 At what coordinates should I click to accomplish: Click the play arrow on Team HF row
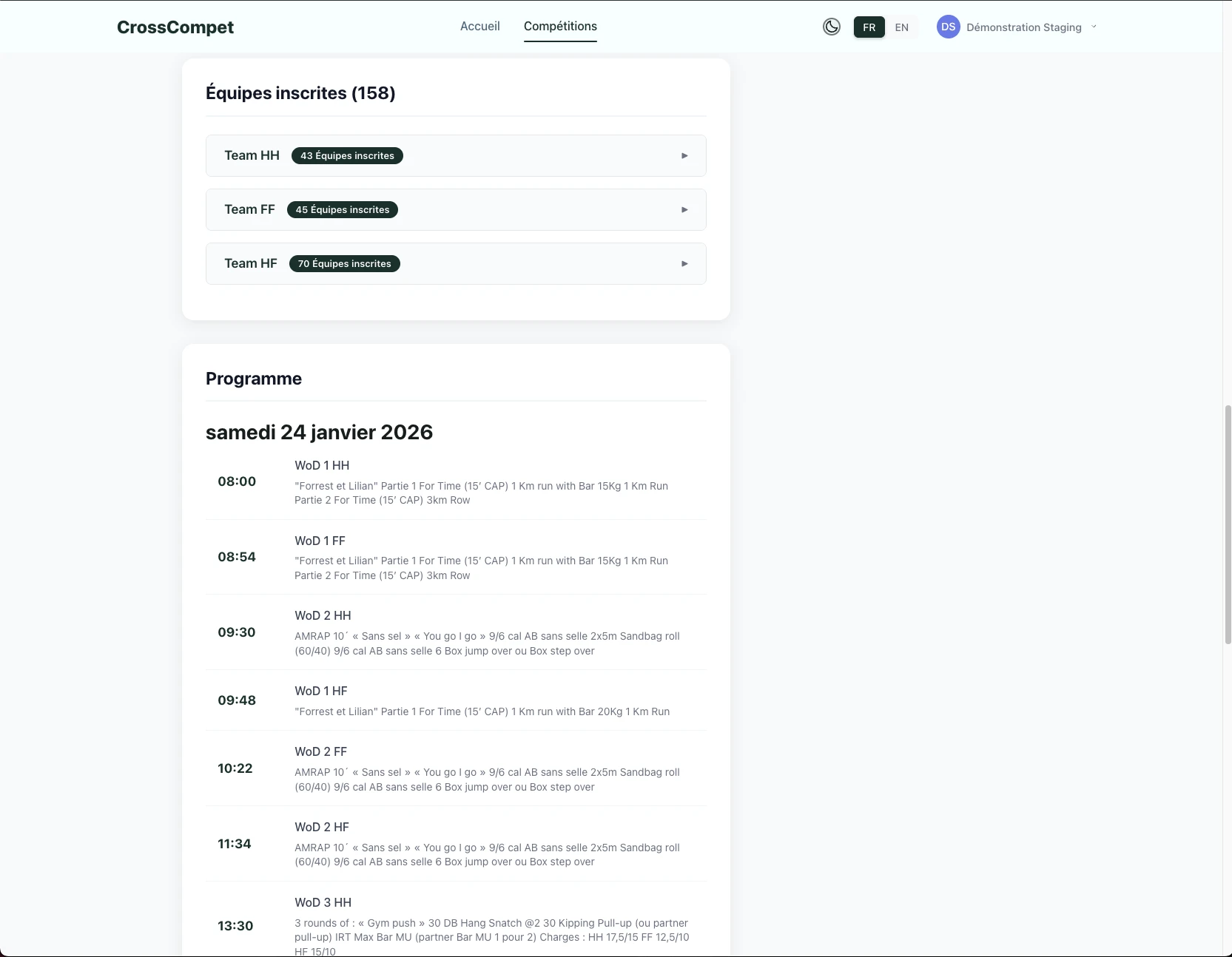(x=684, y=263)
